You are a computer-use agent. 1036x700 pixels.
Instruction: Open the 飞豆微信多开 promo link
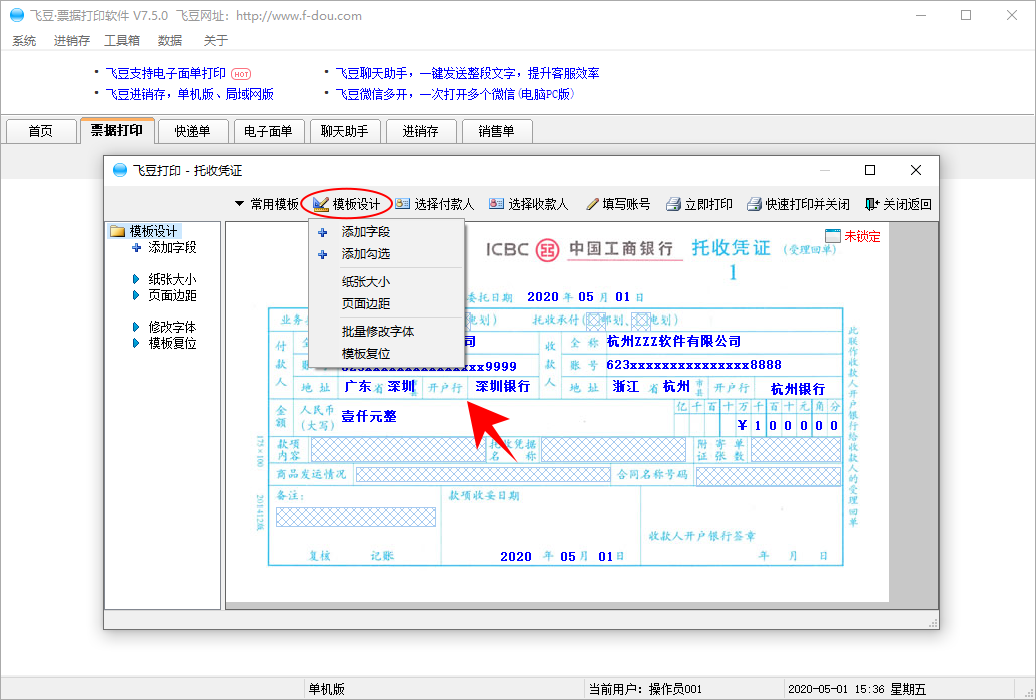tap(455, 95)
